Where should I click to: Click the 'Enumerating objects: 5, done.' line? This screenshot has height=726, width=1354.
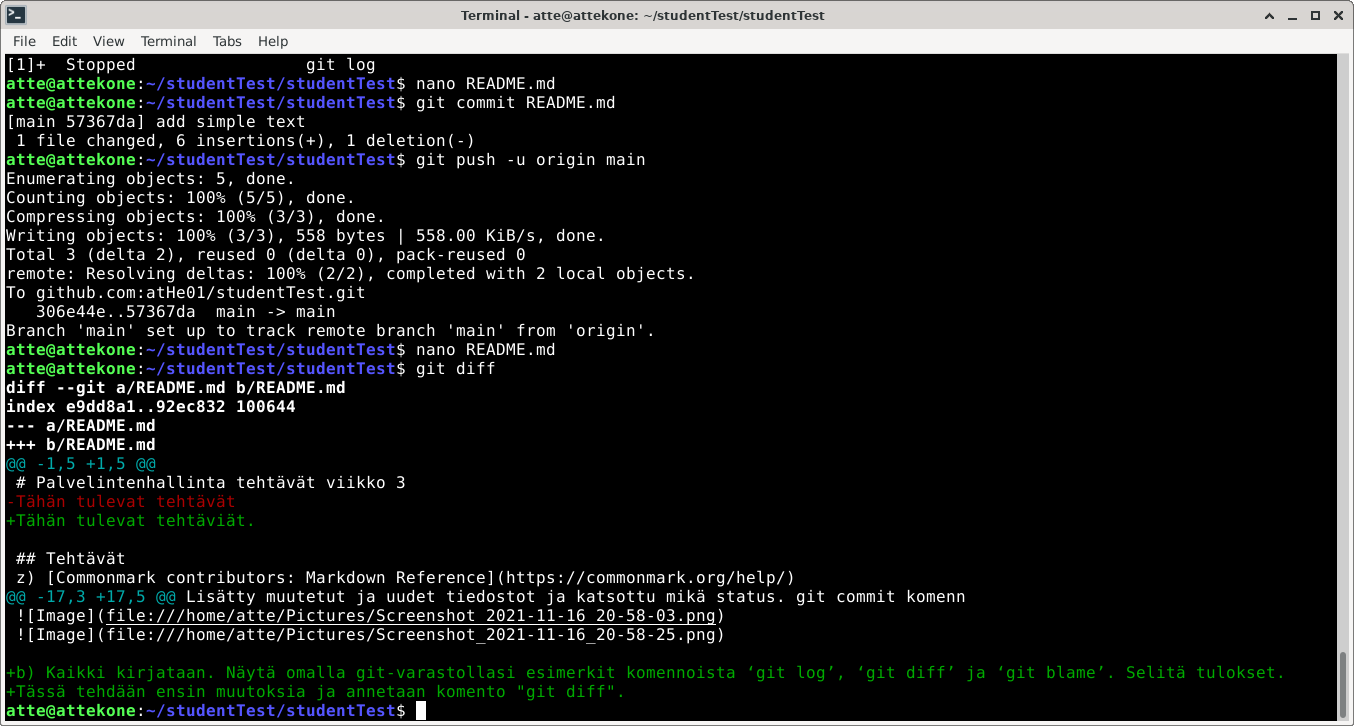tap(151, 179)
